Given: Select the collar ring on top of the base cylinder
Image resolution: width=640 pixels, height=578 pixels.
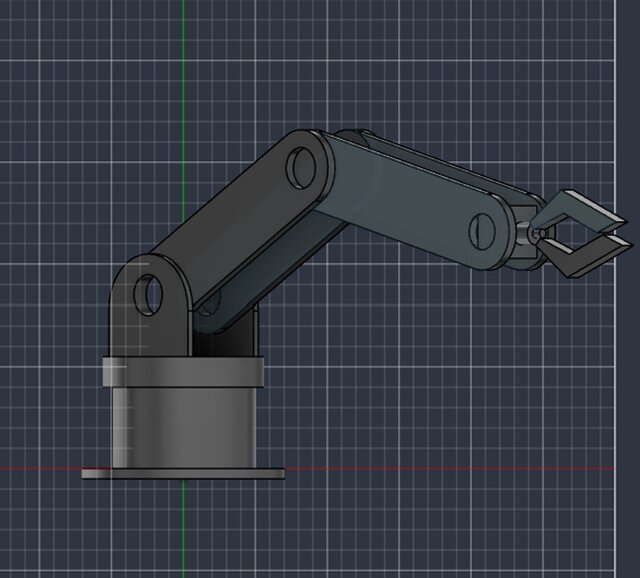Looking at the screenshot, I should (183, 372).
